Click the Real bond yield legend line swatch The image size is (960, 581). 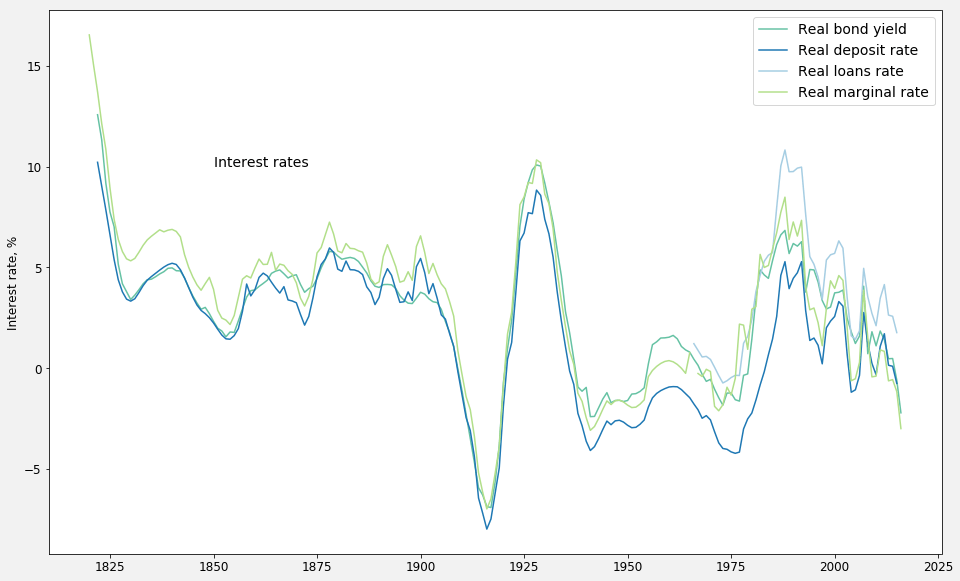click(x=773, y=29)
